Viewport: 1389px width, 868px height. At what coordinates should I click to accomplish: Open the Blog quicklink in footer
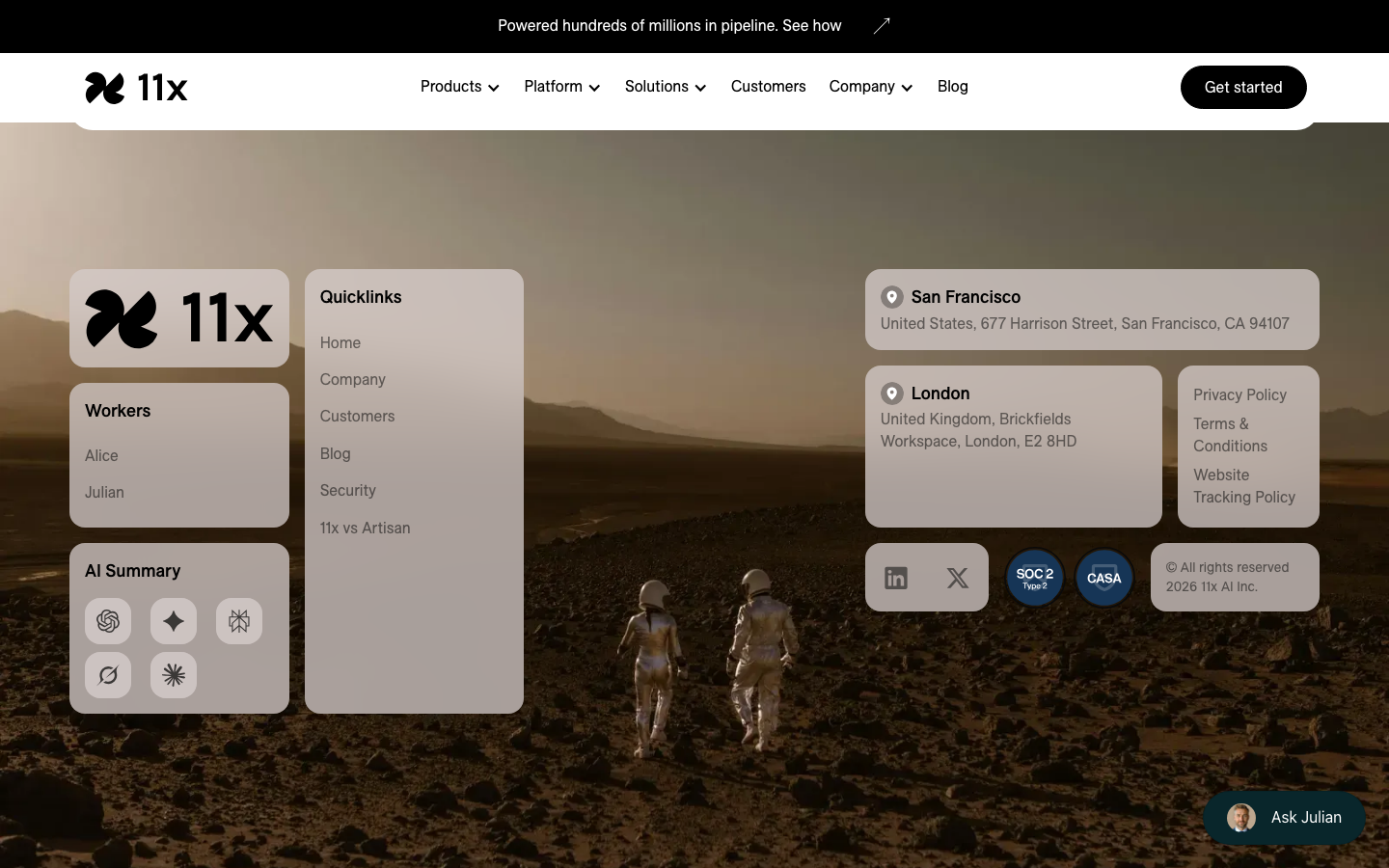click(x=336, y=453)
